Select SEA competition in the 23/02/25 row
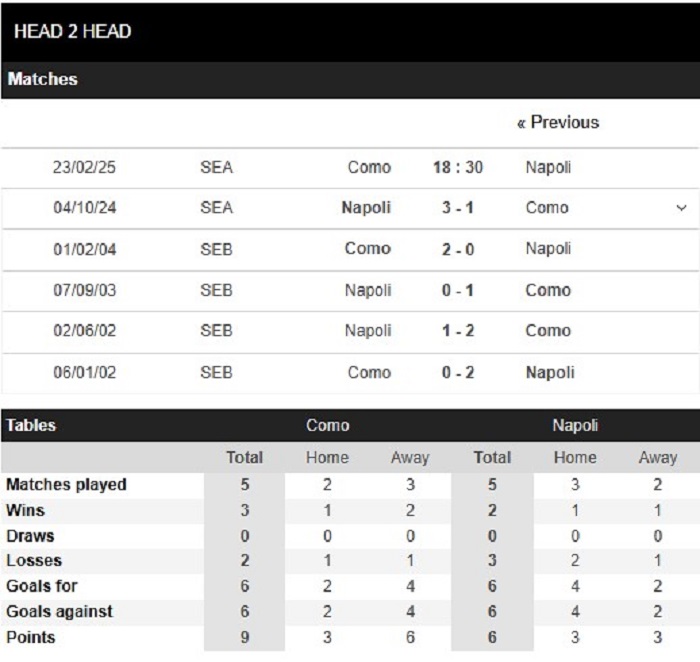This screenshot has height=662, width=700. pos(217,167)
